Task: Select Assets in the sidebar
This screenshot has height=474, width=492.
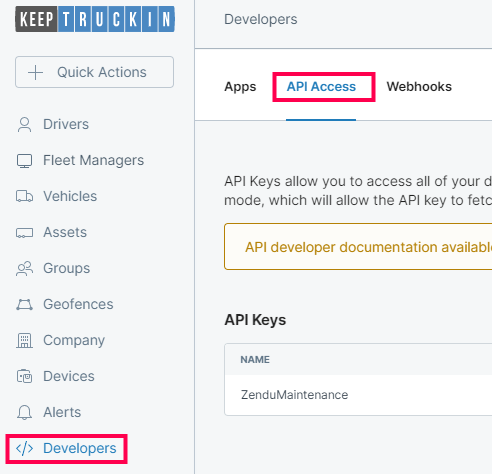Action: (x=65, y=232)
